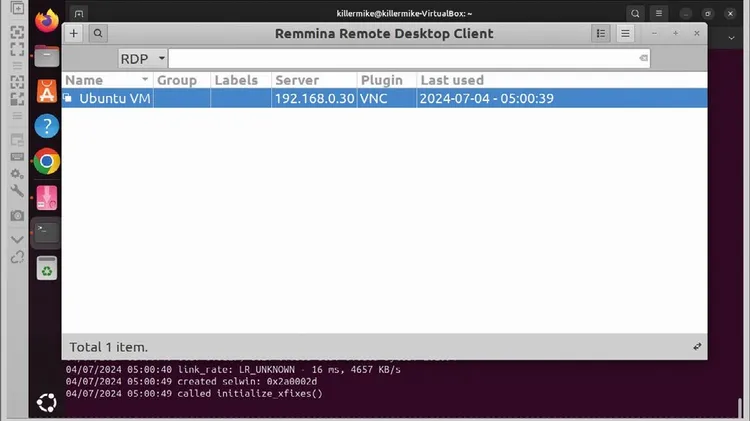Open Ubuntu Software from the dock

click(x=47, y=91)
